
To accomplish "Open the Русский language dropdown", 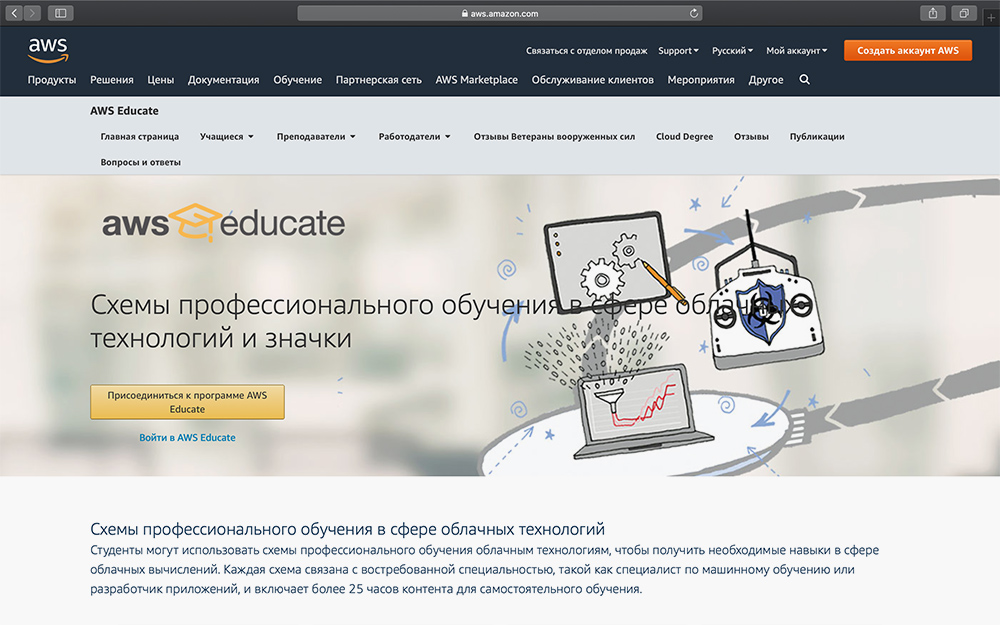I will point(732,50).
